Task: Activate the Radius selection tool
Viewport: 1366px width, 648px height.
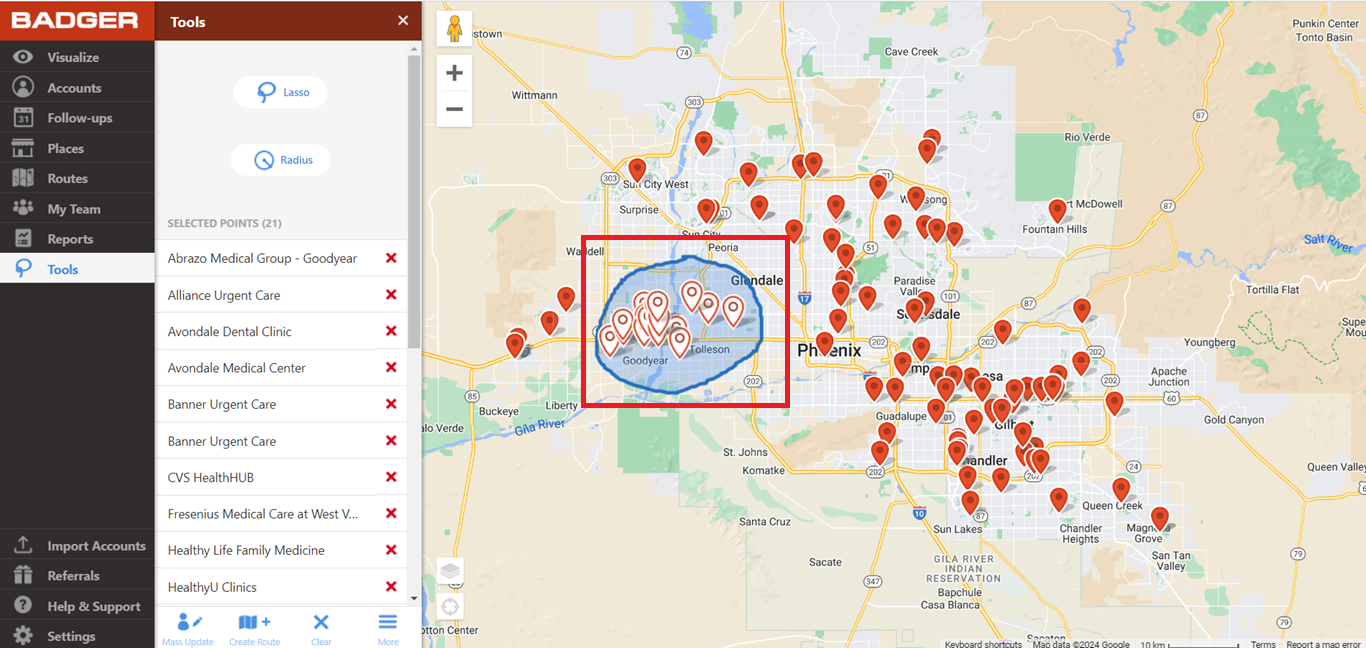Action: tap(280, 160)
